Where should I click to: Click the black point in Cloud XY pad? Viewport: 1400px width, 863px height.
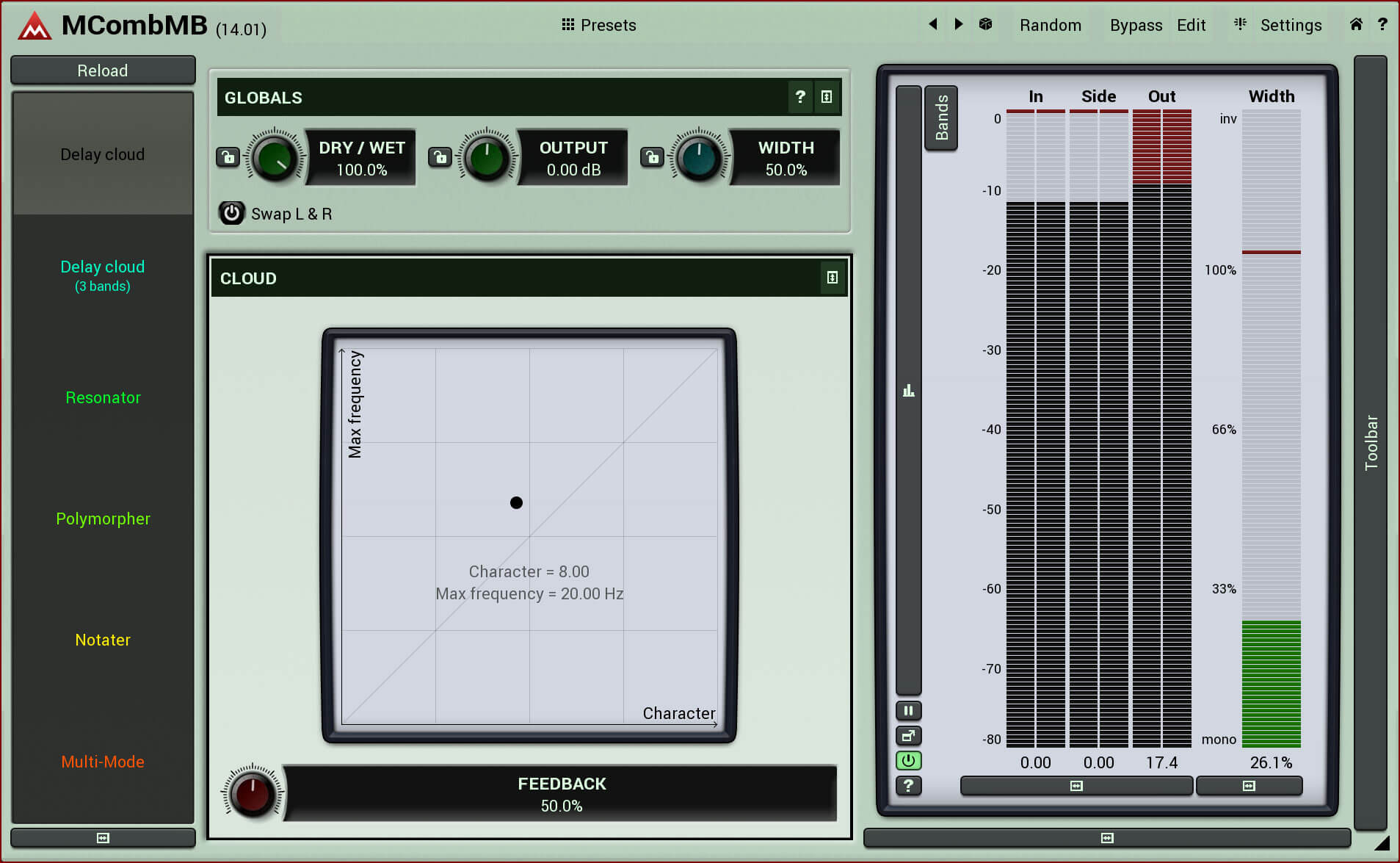point(516,503)
